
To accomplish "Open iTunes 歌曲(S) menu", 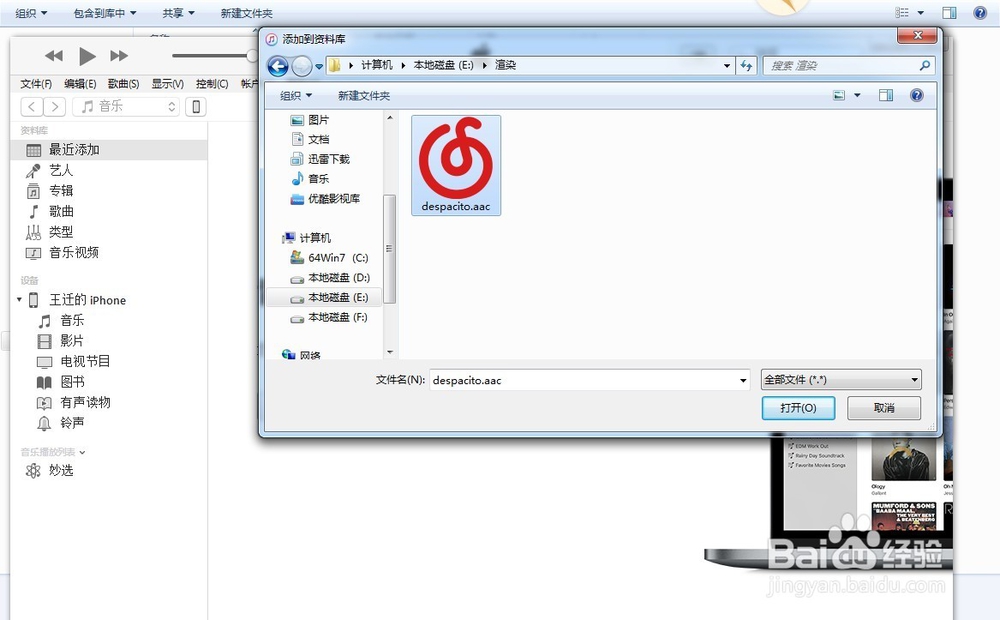I will pyautogui.click(x=124, y=84).
